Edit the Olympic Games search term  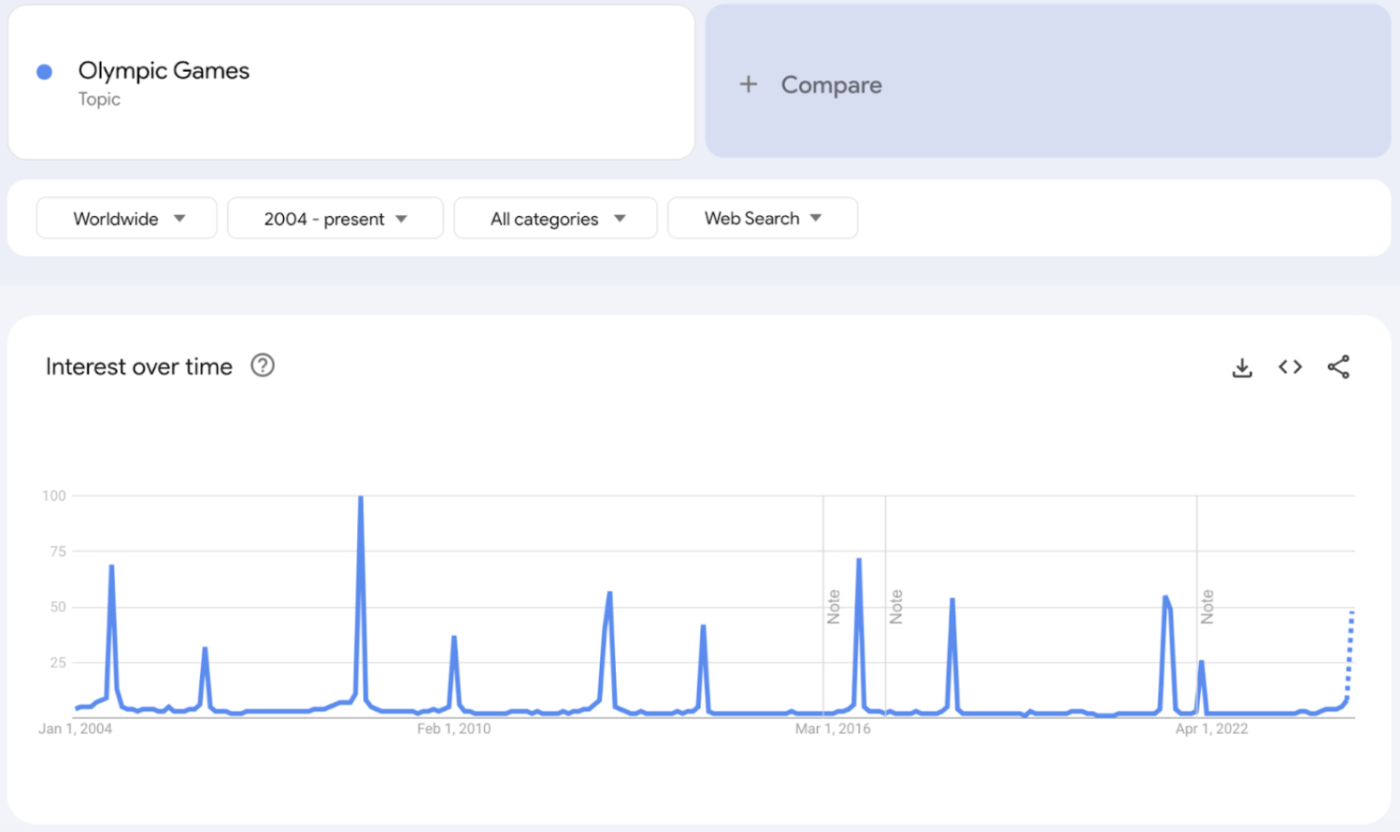(351, 82)
